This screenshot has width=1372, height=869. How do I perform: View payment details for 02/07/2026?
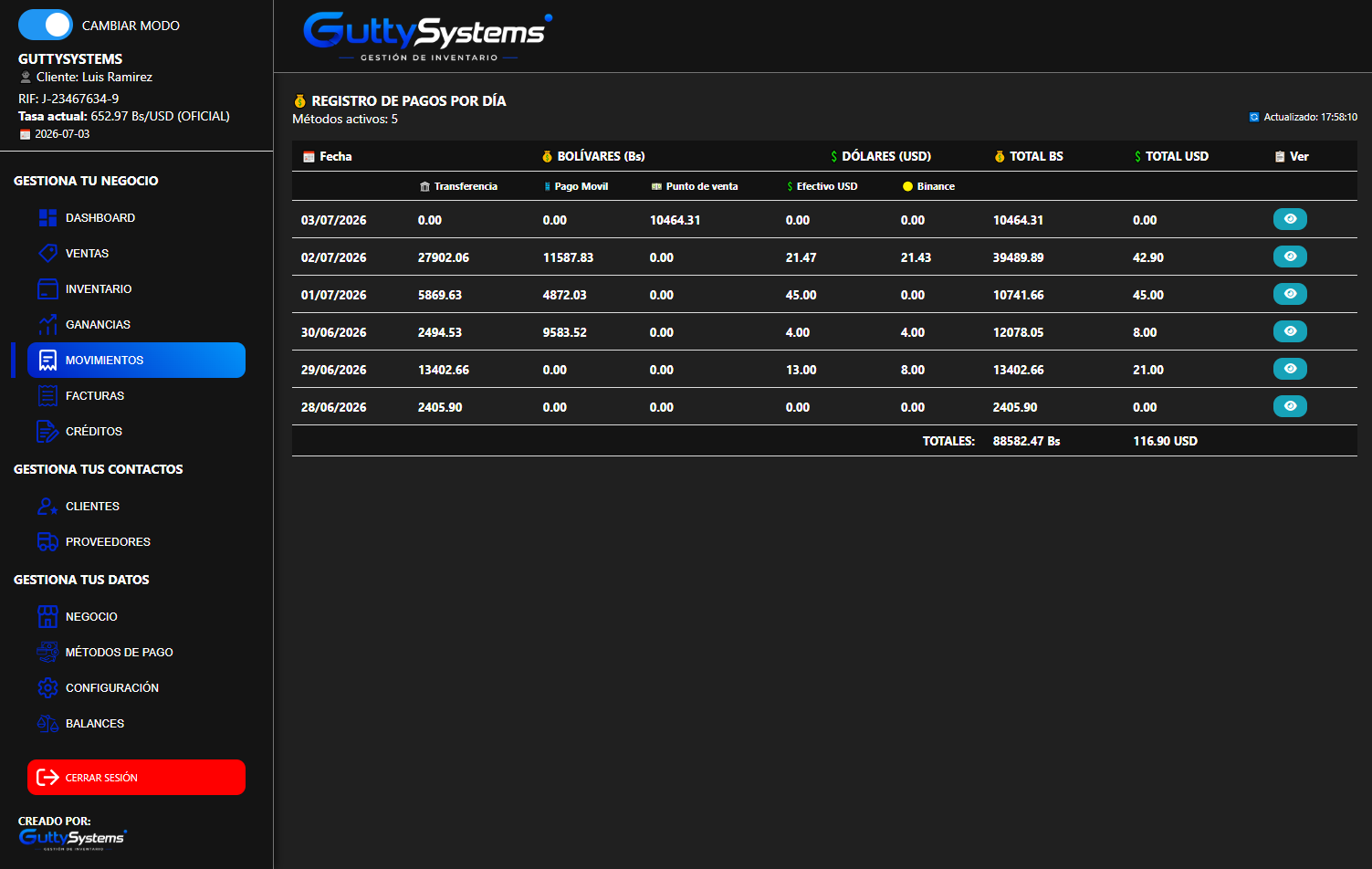(x=1290, y=257)
